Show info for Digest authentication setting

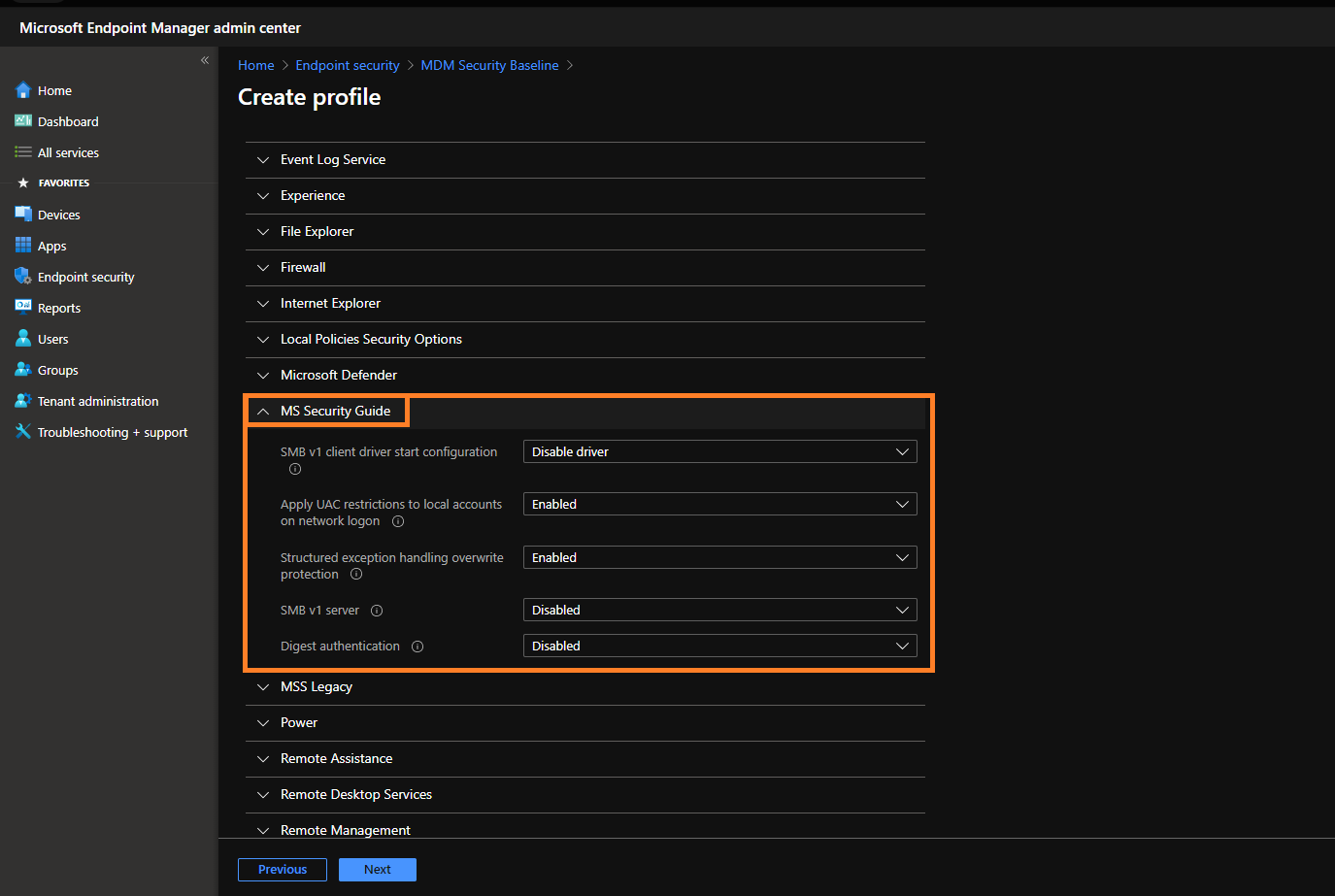click(417, 647)
